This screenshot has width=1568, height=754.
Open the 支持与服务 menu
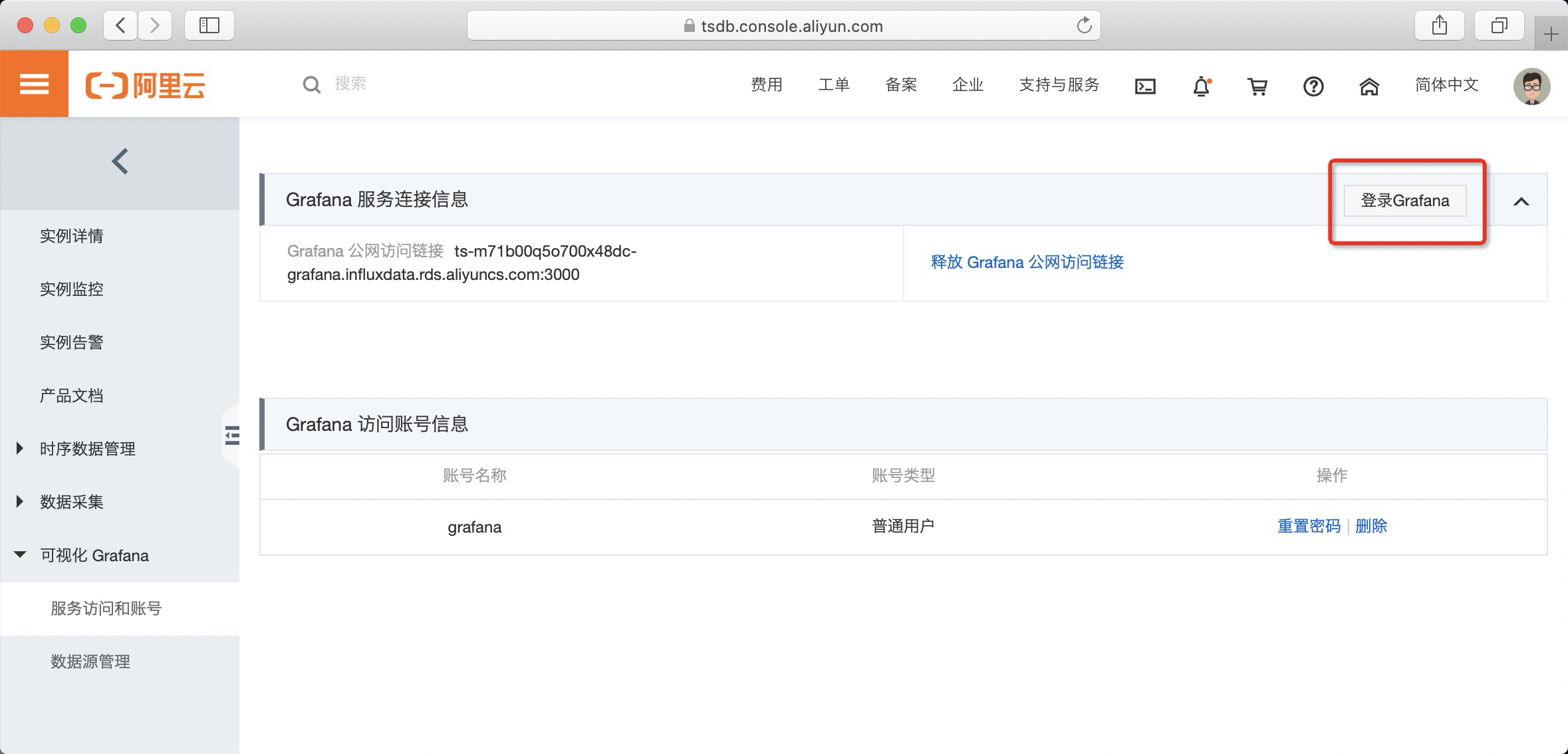coord(1059,84)
